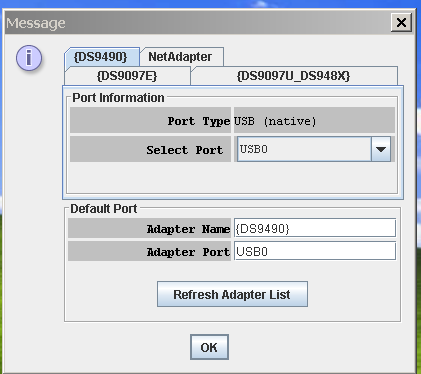Screen dimensions: 421x374
Task: Expand the Select Port dropdown arrow
Action: [x=381, y=149]
